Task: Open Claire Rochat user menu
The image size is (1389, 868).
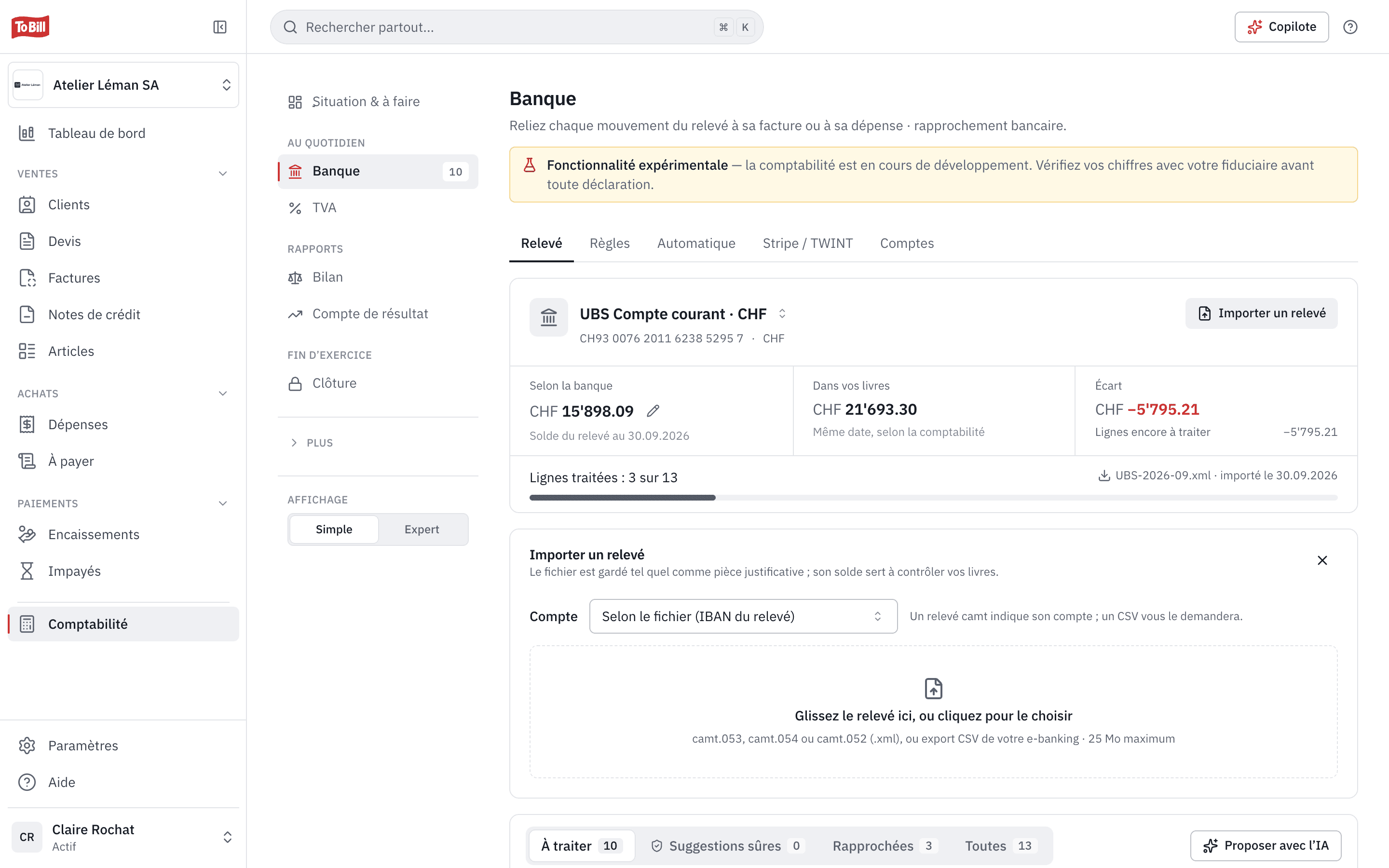Action: coord(123,837)
